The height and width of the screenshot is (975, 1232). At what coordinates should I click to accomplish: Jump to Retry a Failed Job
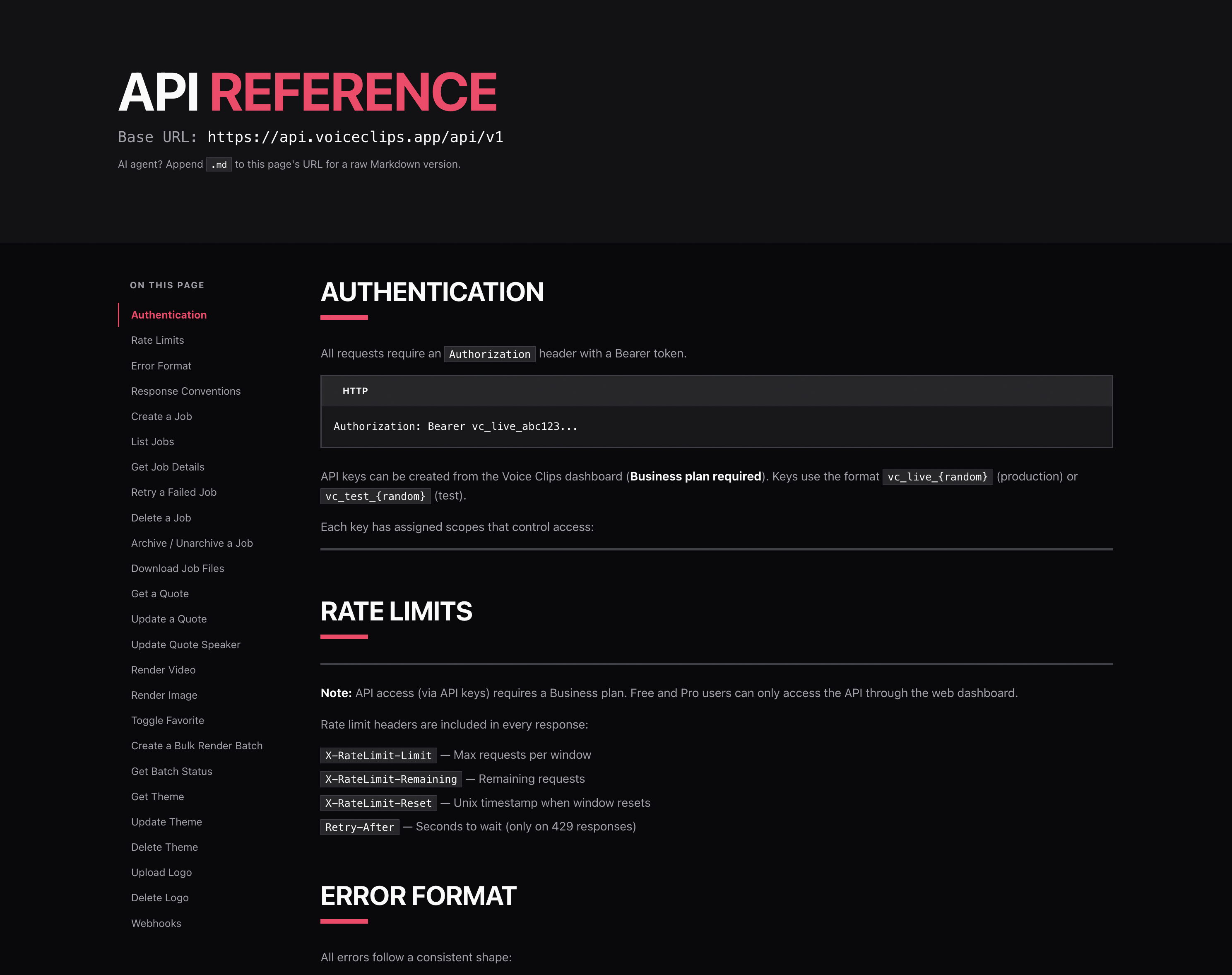(173, 492)
